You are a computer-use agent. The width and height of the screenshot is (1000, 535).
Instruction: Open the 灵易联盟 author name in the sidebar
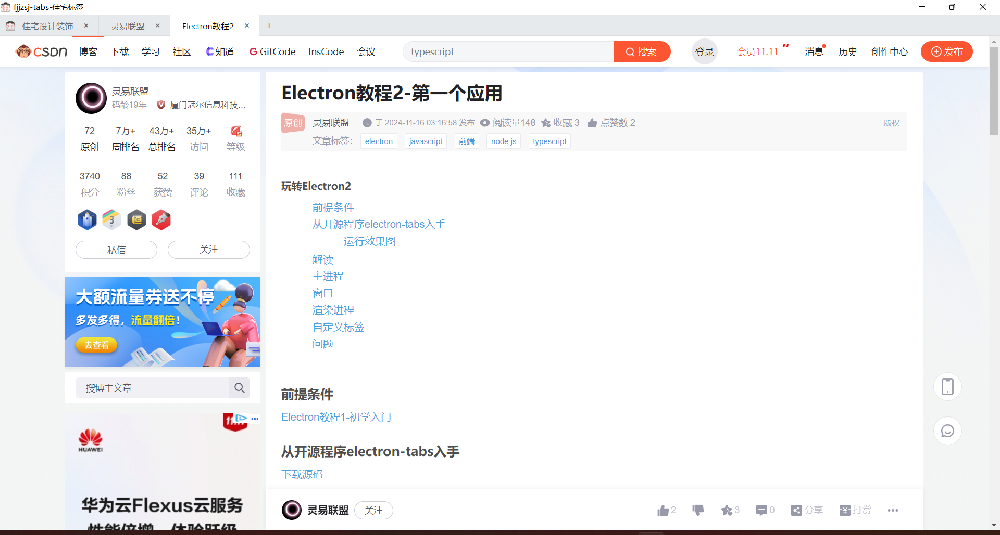click(x=130, y=91)
